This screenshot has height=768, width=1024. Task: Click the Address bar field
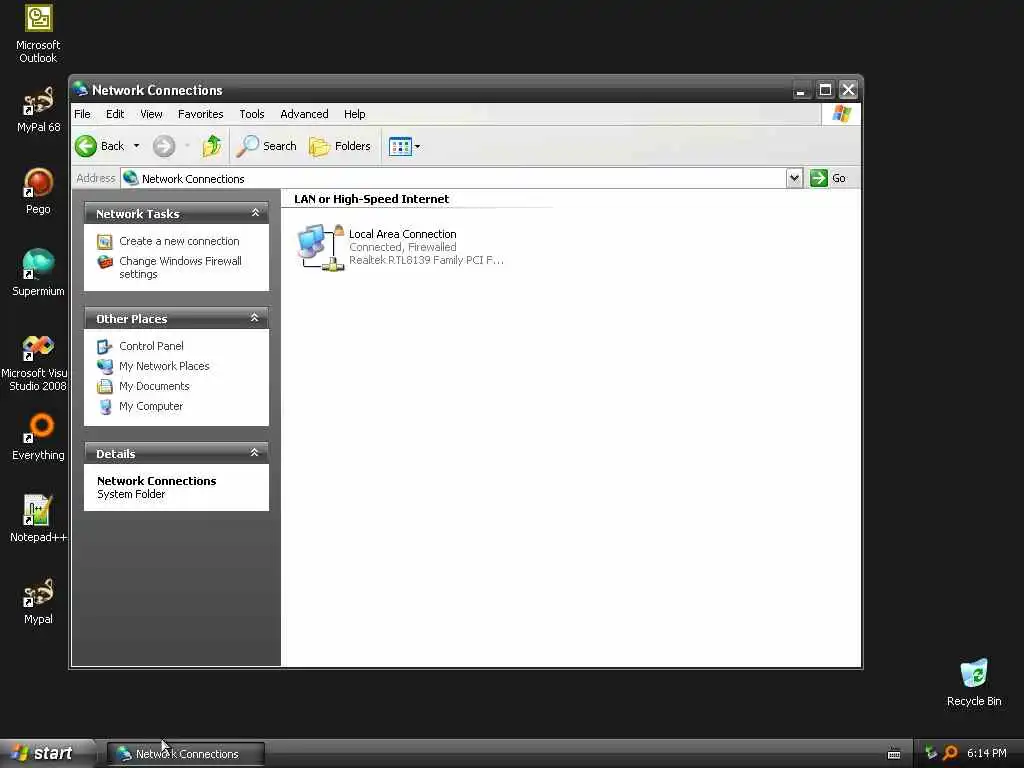(453, 178)
